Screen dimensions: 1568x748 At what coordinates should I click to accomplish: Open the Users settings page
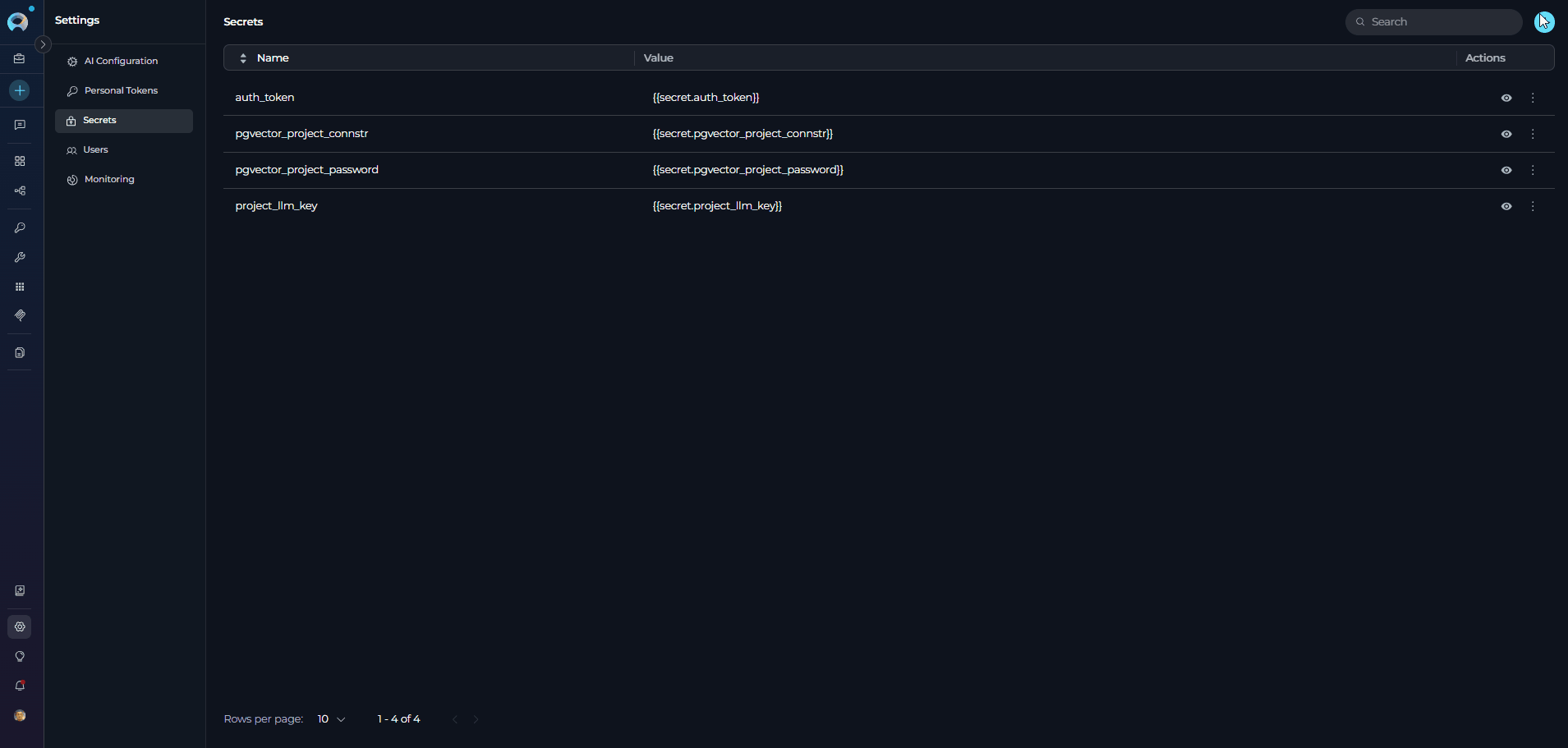95,149
